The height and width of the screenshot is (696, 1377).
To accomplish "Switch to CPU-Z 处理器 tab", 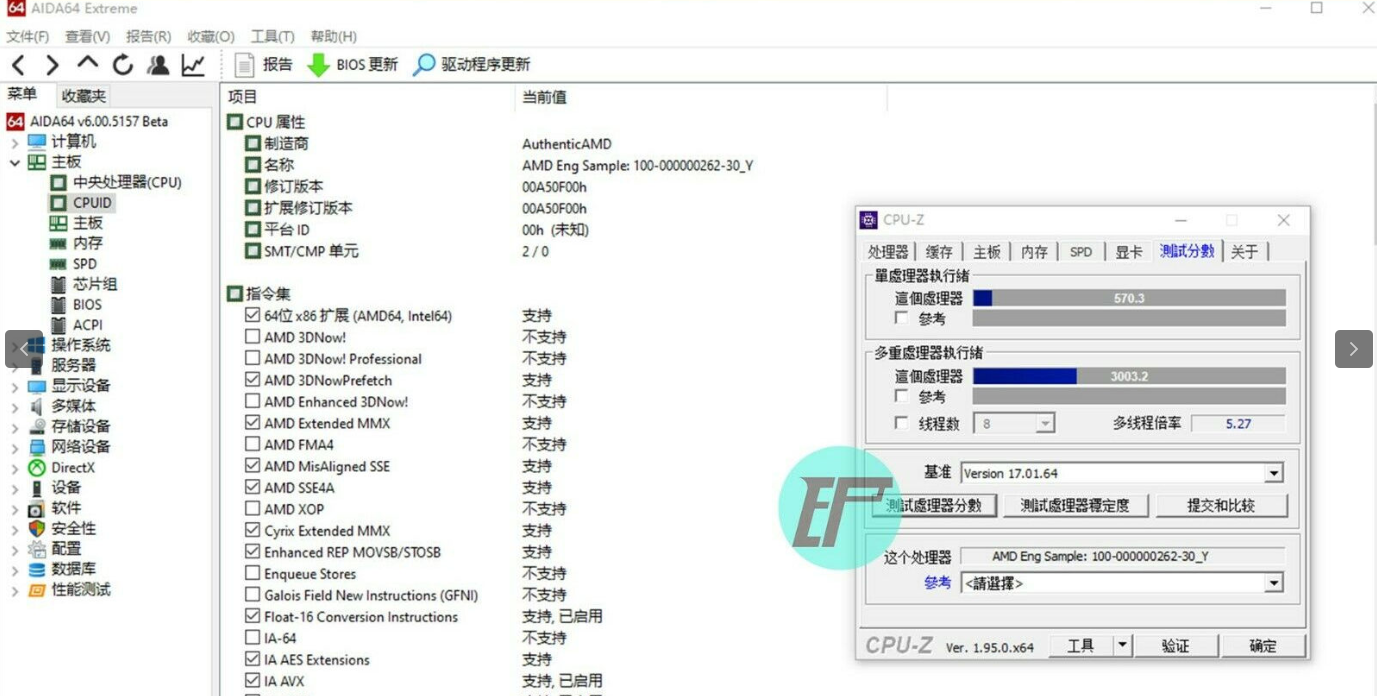I will [888, 251].
